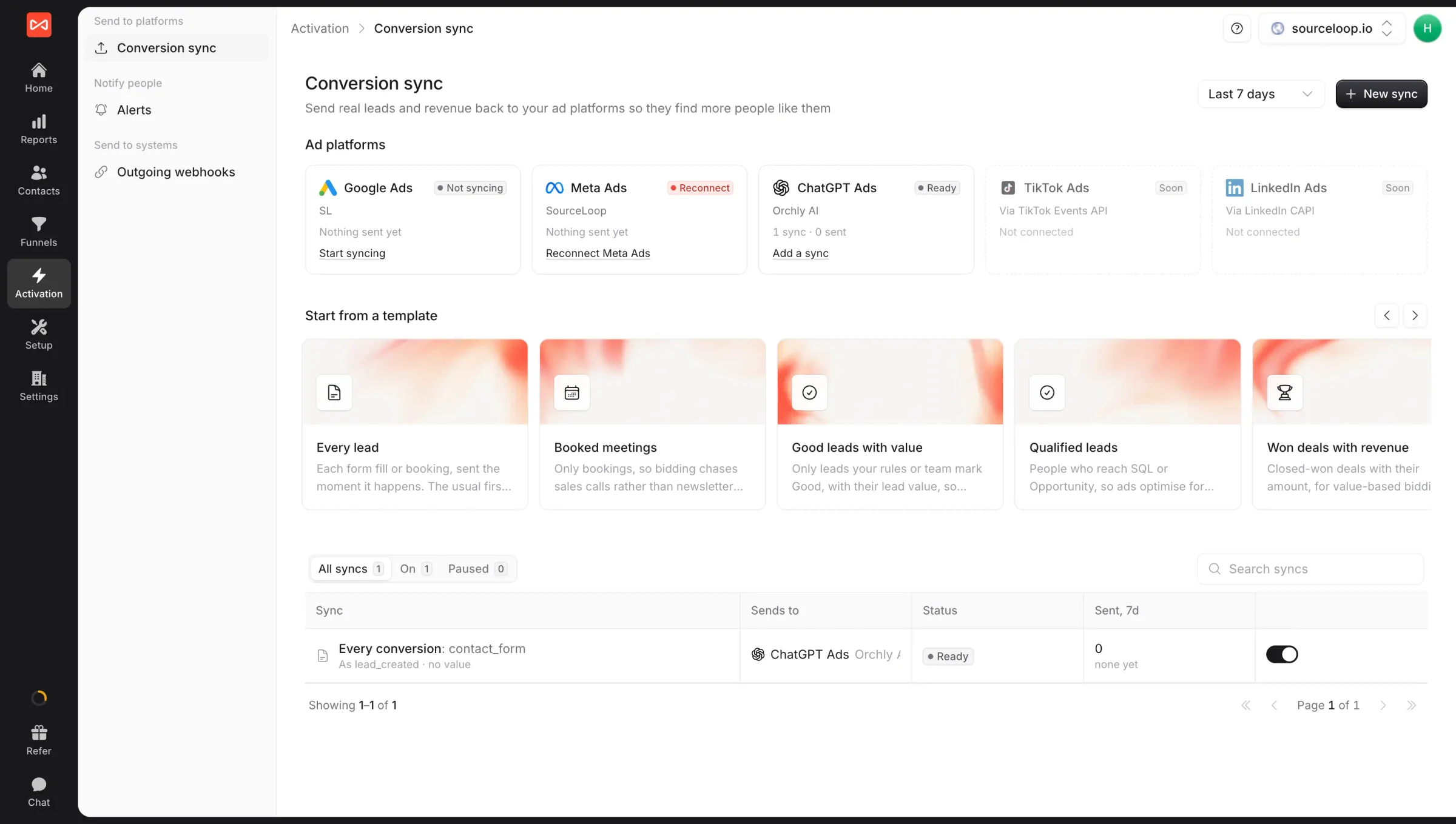Open Alerts in side menu
The width and height of the screenshot is (1456, 824).
coord(178,110)
